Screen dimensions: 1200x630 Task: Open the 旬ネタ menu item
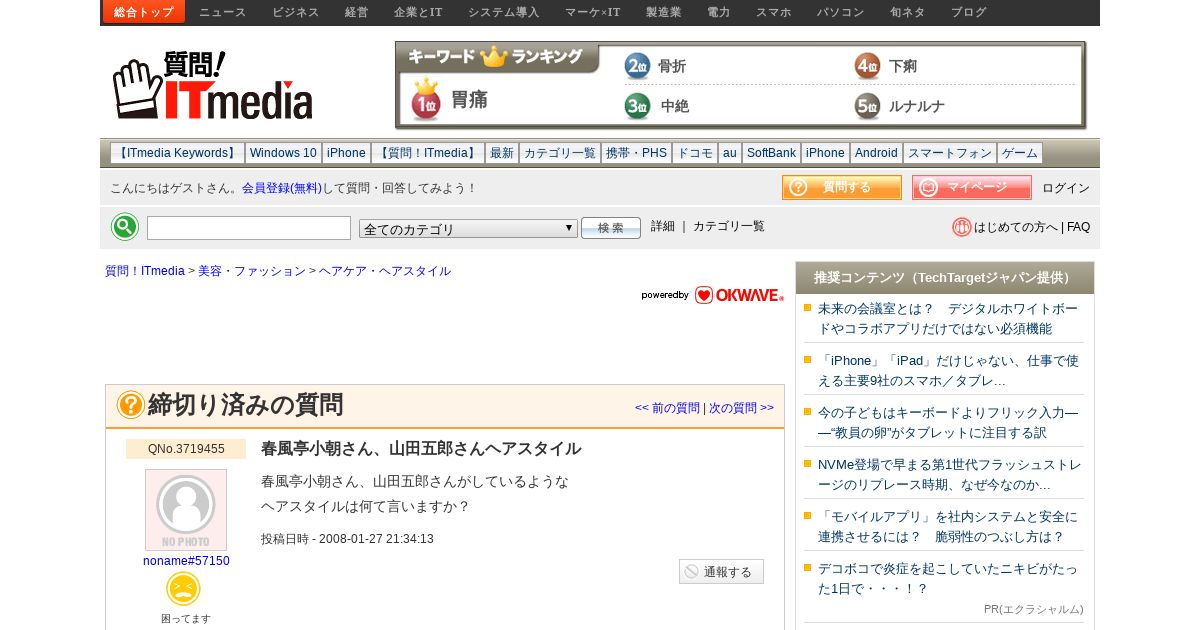click(908, 12)
